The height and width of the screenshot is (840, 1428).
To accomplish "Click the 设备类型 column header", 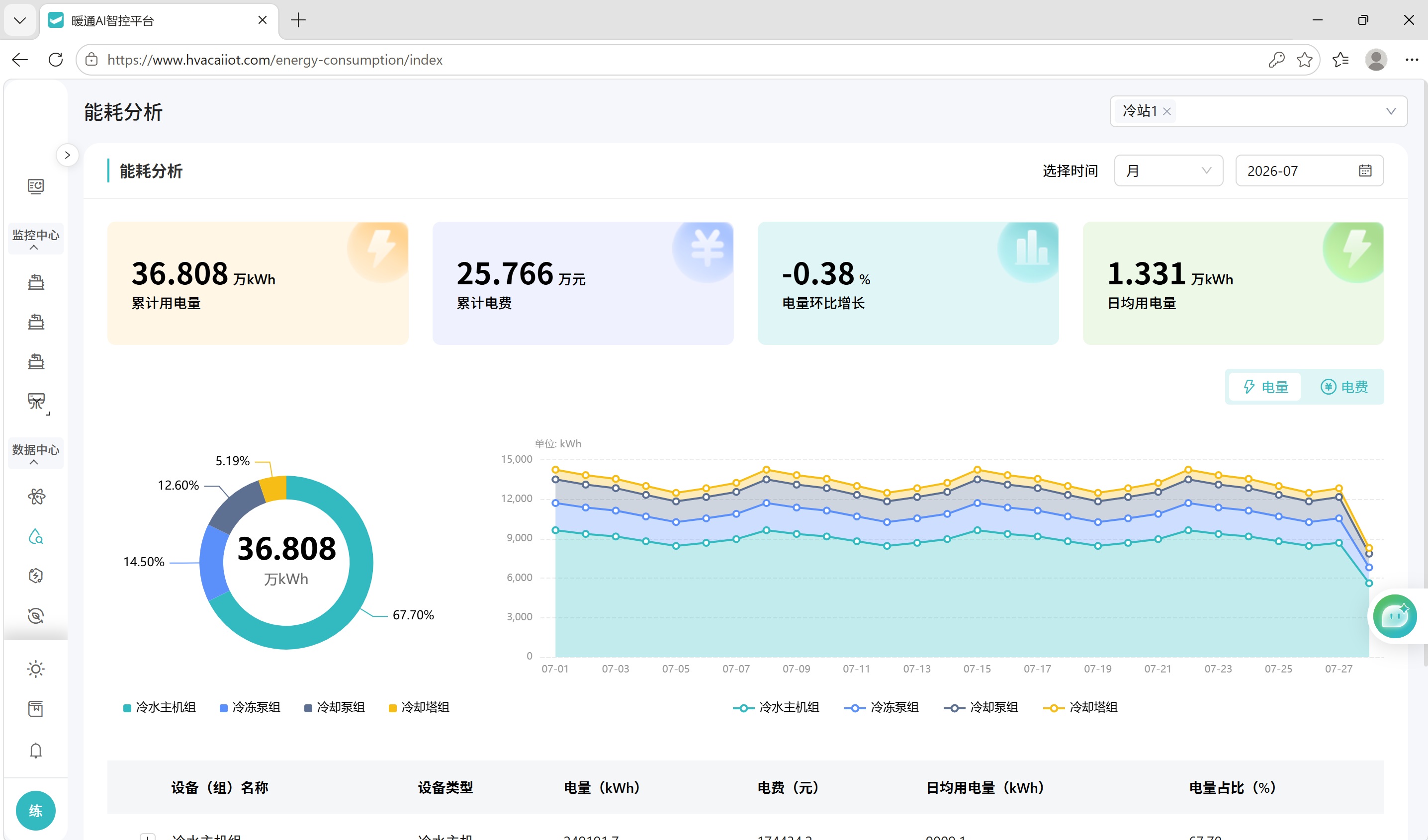I will (x=446, y=787).
